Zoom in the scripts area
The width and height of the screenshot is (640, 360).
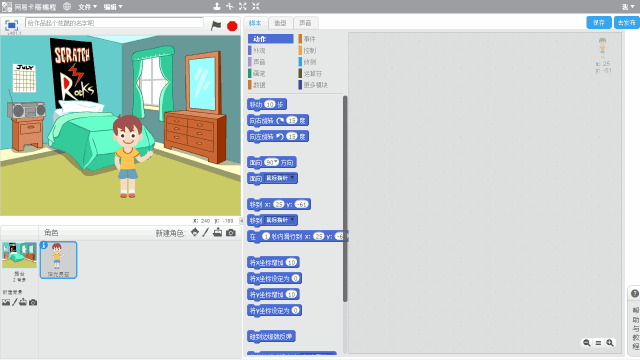pos(610,343)
